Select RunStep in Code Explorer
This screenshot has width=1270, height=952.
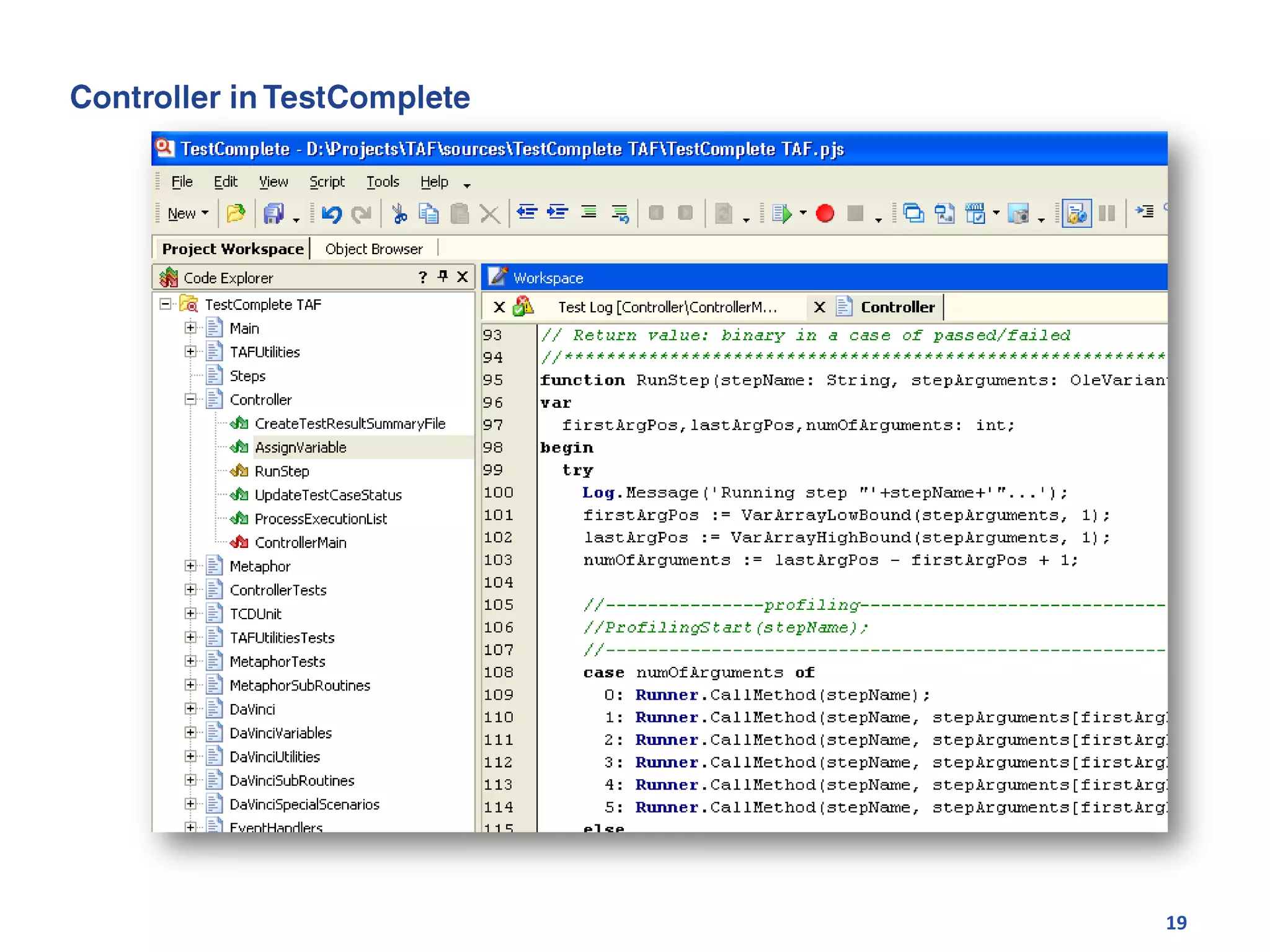pos(282,471)
